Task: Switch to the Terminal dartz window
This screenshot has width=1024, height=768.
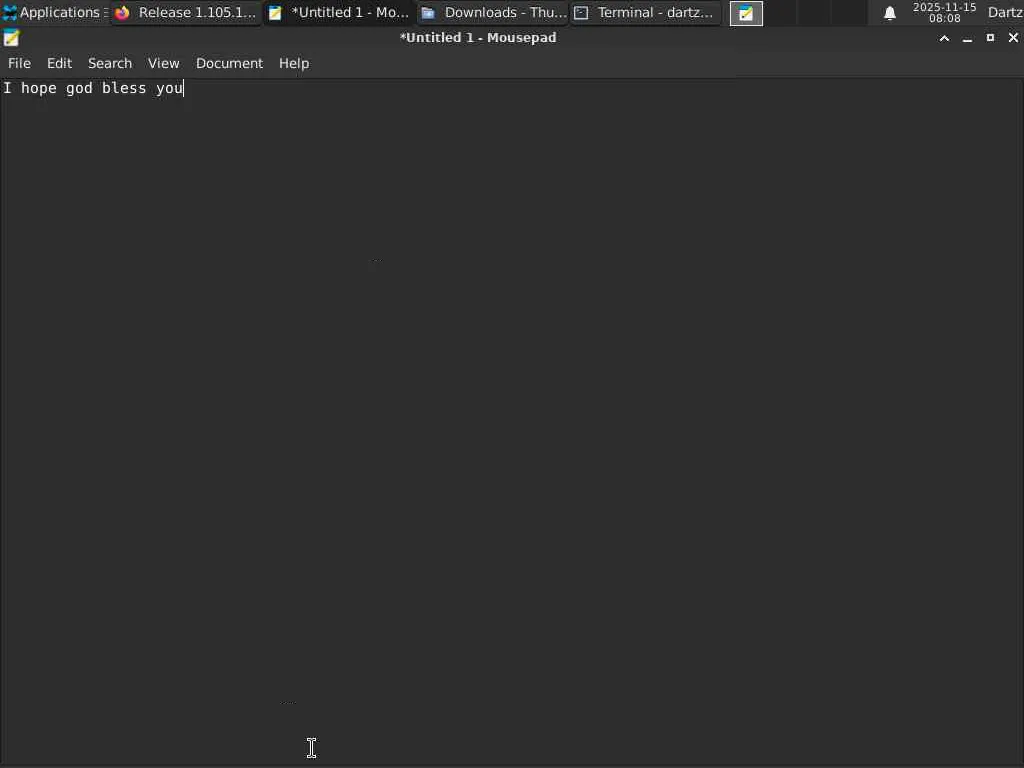Action: coord(647,12)
